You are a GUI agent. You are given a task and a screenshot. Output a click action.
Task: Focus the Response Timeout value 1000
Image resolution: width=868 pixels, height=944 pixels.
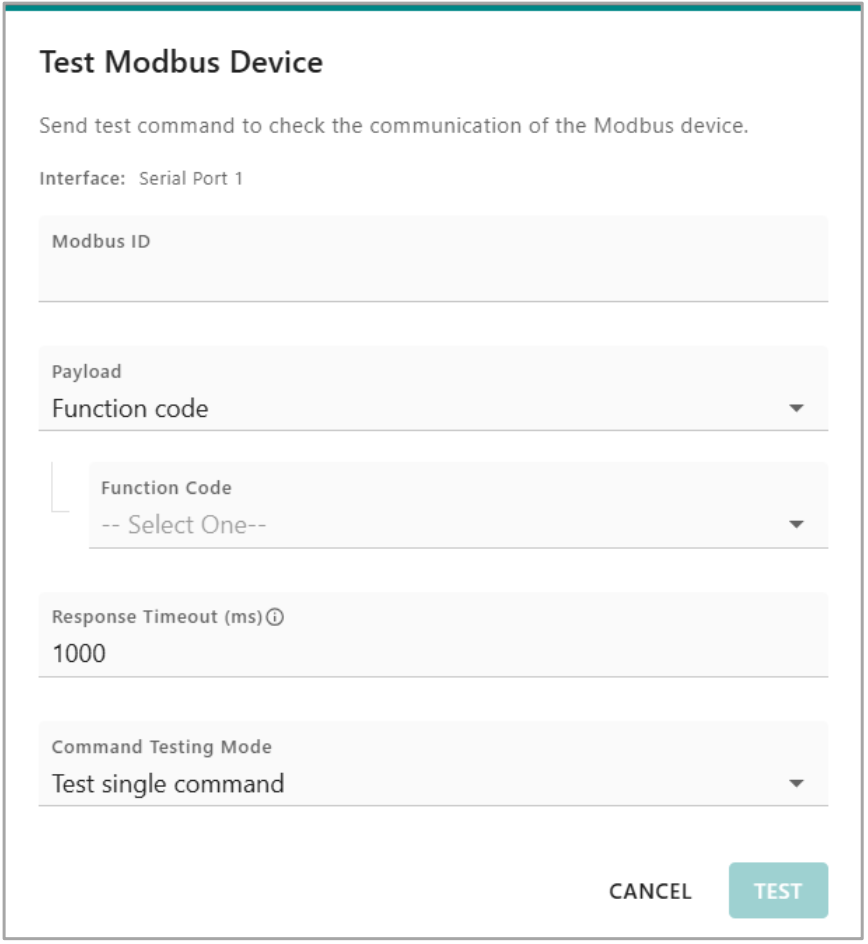79,654
